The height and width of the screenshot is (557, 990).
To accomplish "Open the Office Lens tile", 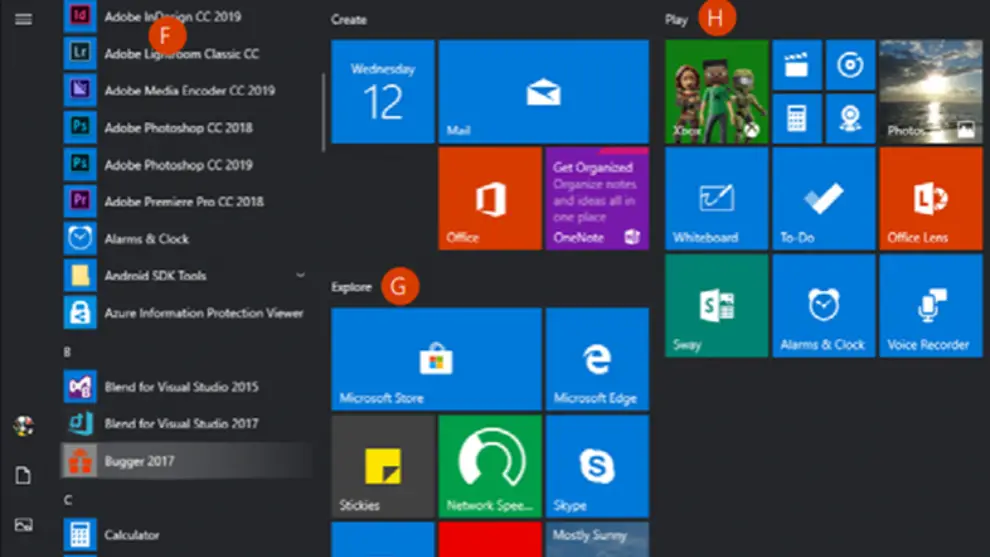I will click(931, 199).
